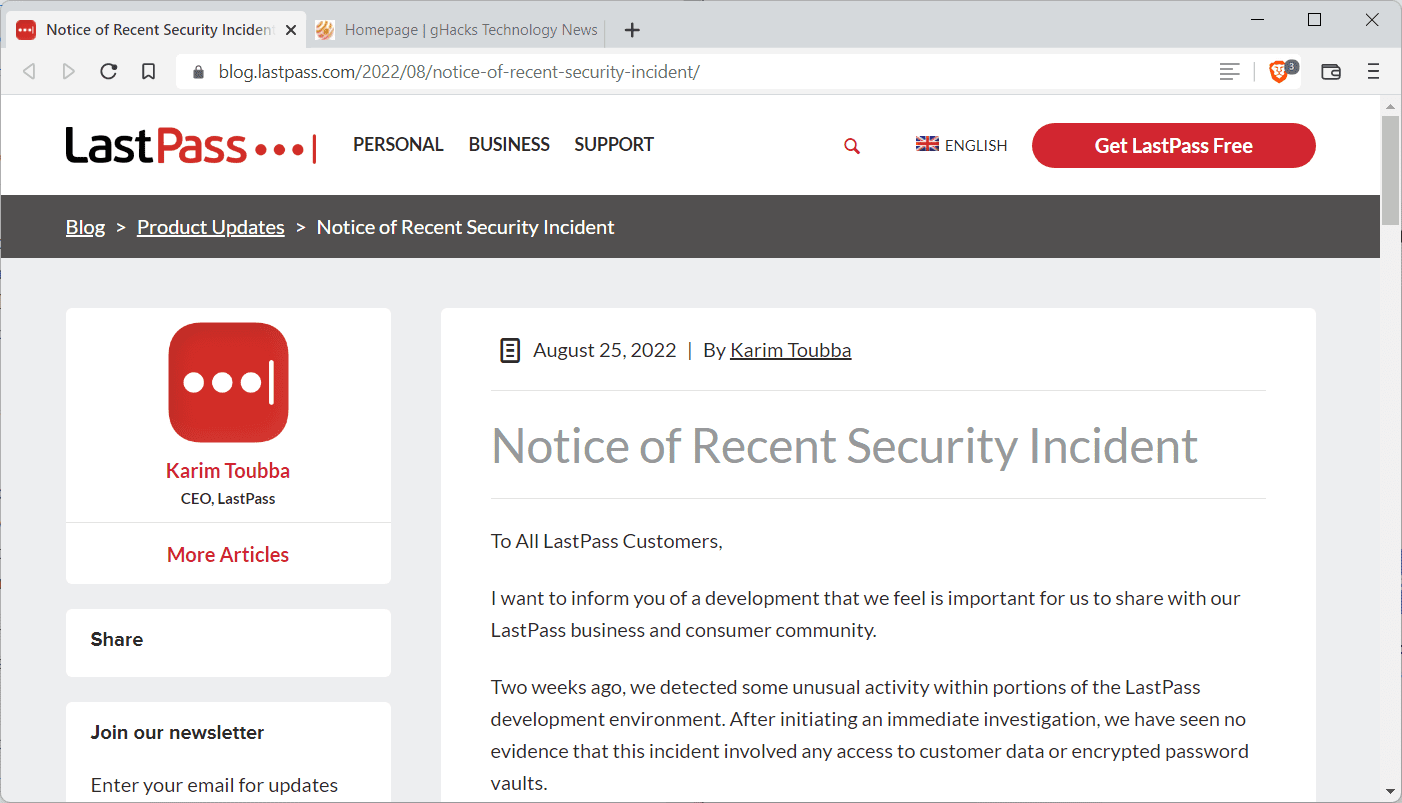Click the vertical page scrollbar thumb
Screen dimensions: 1402x803
tap(1390, 170)
